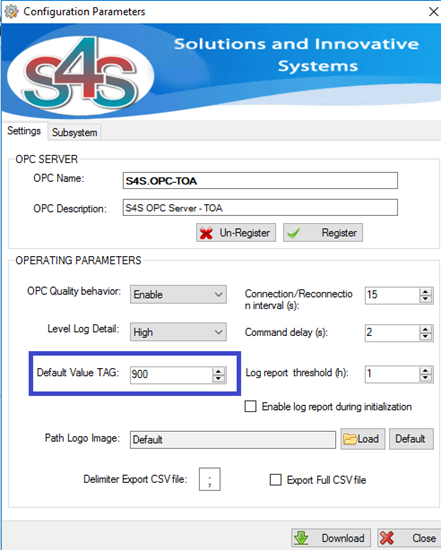Click the Register button

tap(323, 233)
